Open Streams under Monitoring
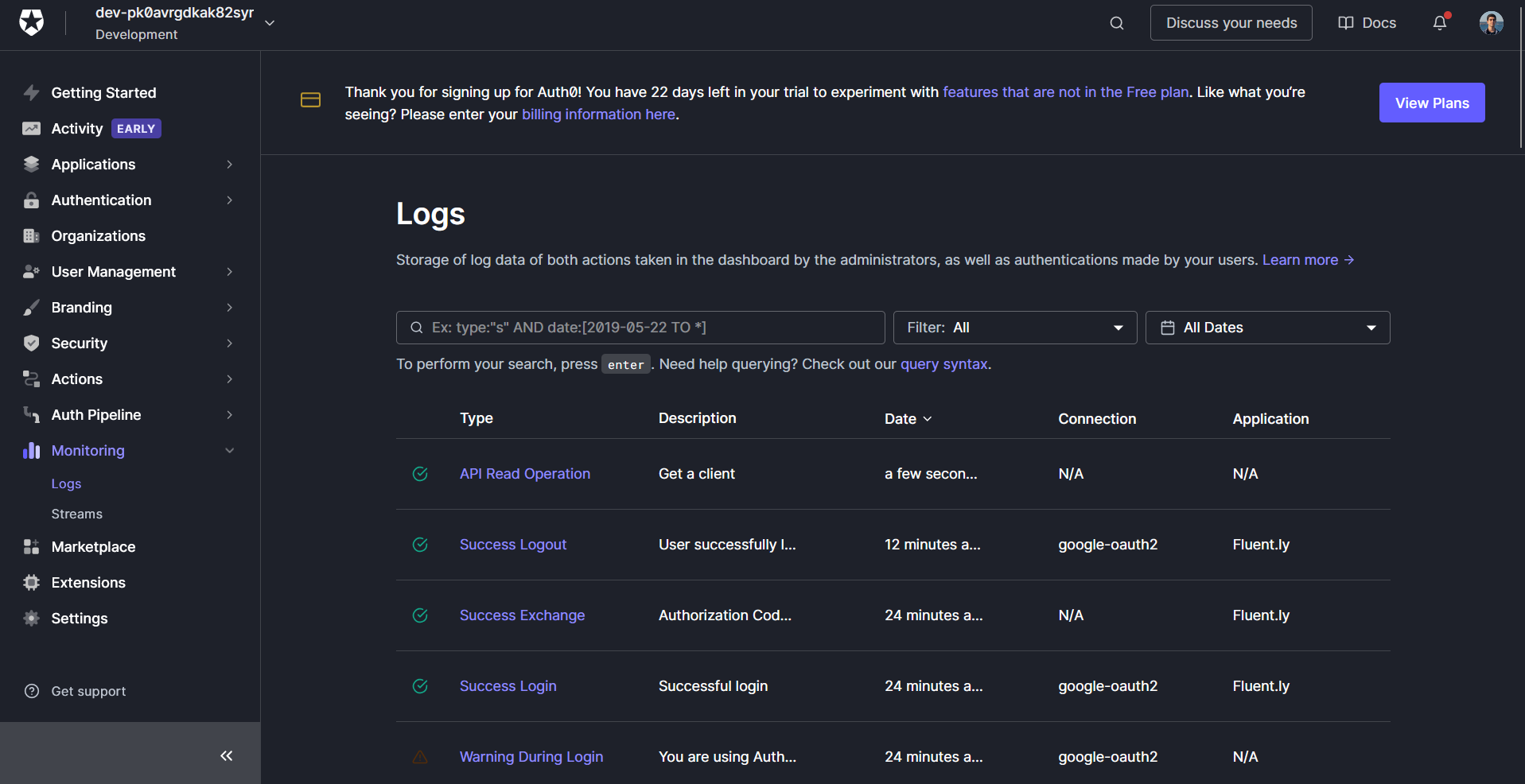The image size is (1525, 784). [x=77, y=514]
